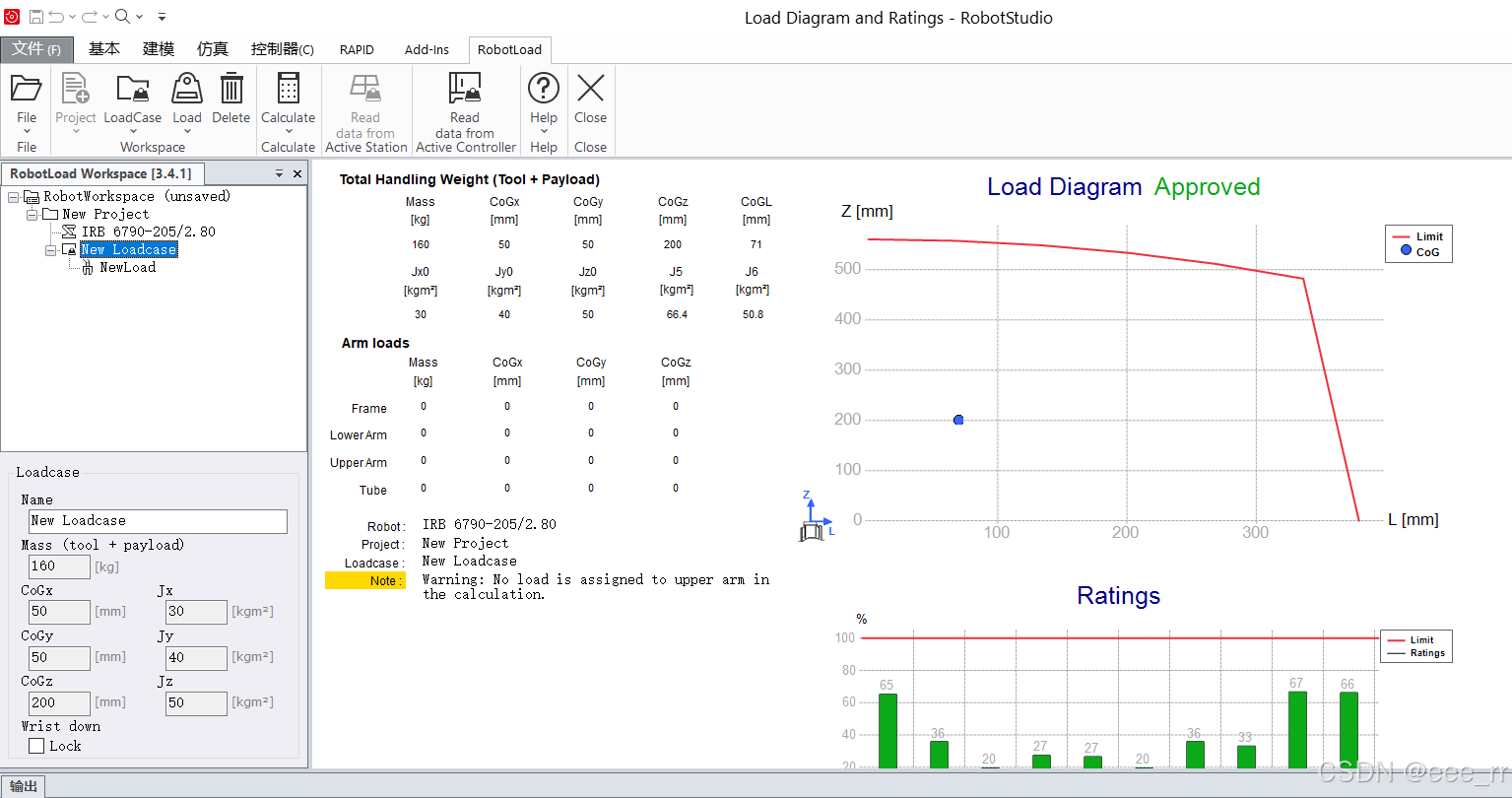Screen dimensions: 1512x798
Task: Collapse the New Project tree node
Action: (x=32, y=214)
